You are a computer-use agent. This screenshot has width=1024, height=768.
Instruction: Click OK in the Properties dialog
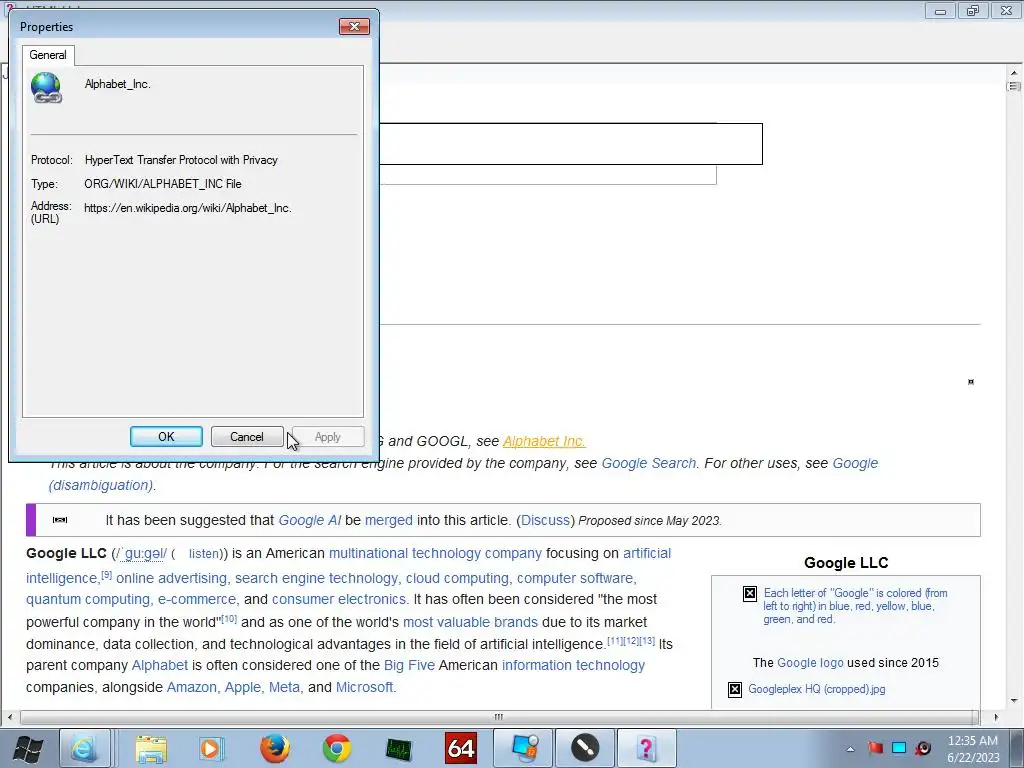point(166,436)
